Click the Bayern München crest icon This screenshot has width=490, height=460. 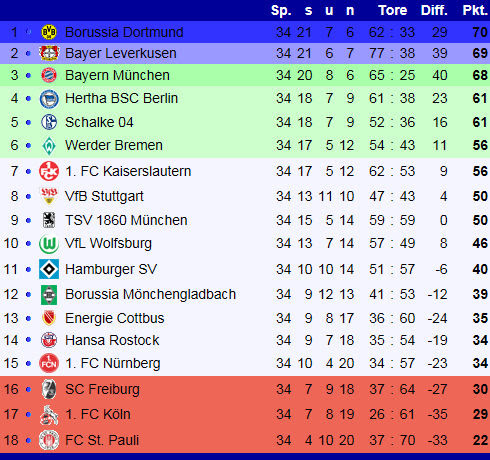pyautogui.click(x=49, y=75)
